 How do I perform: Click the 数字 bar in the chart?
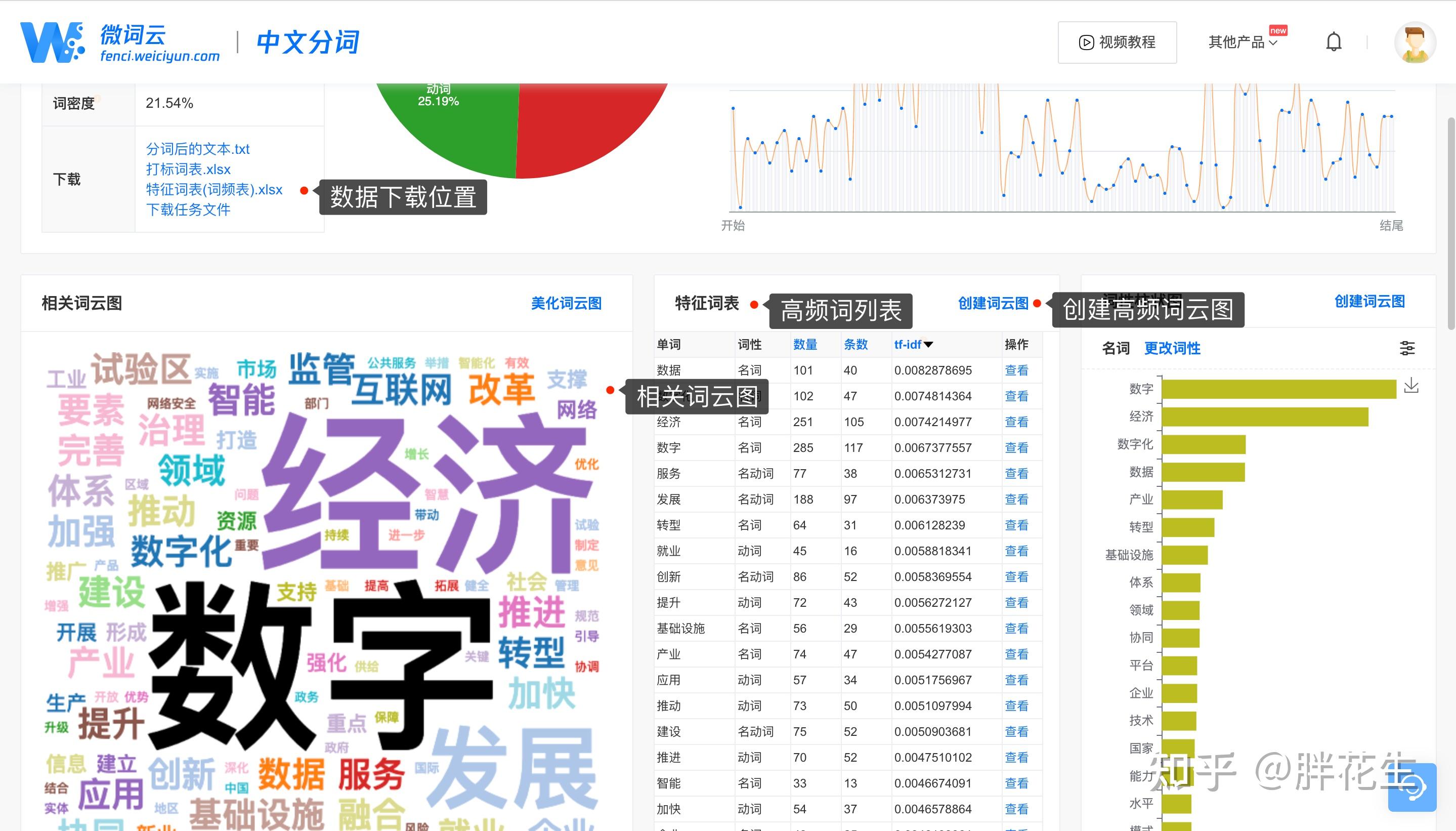[x=1279, y=389]
